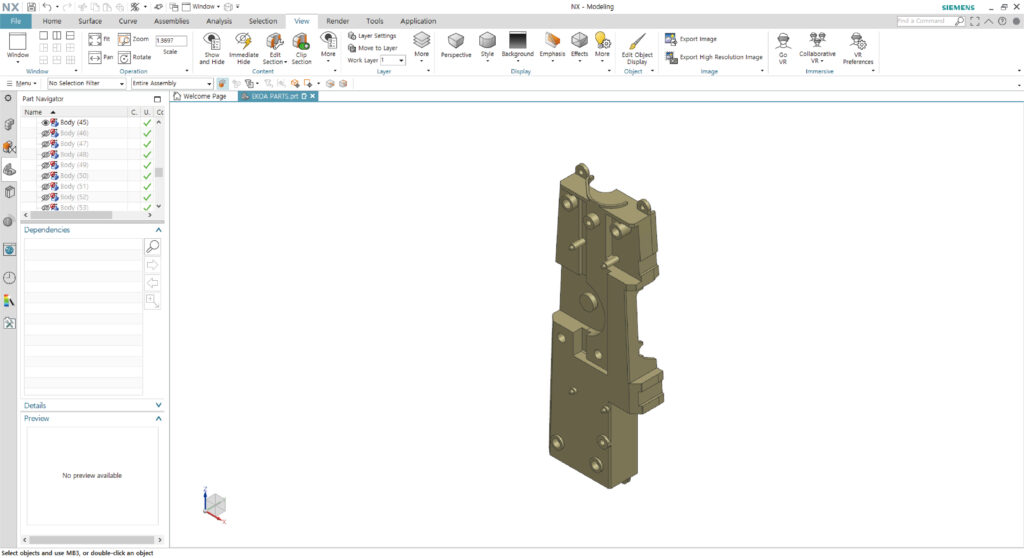Click Move to Layer
Viewport: 1024px width, 558px height.
point(373,48)
